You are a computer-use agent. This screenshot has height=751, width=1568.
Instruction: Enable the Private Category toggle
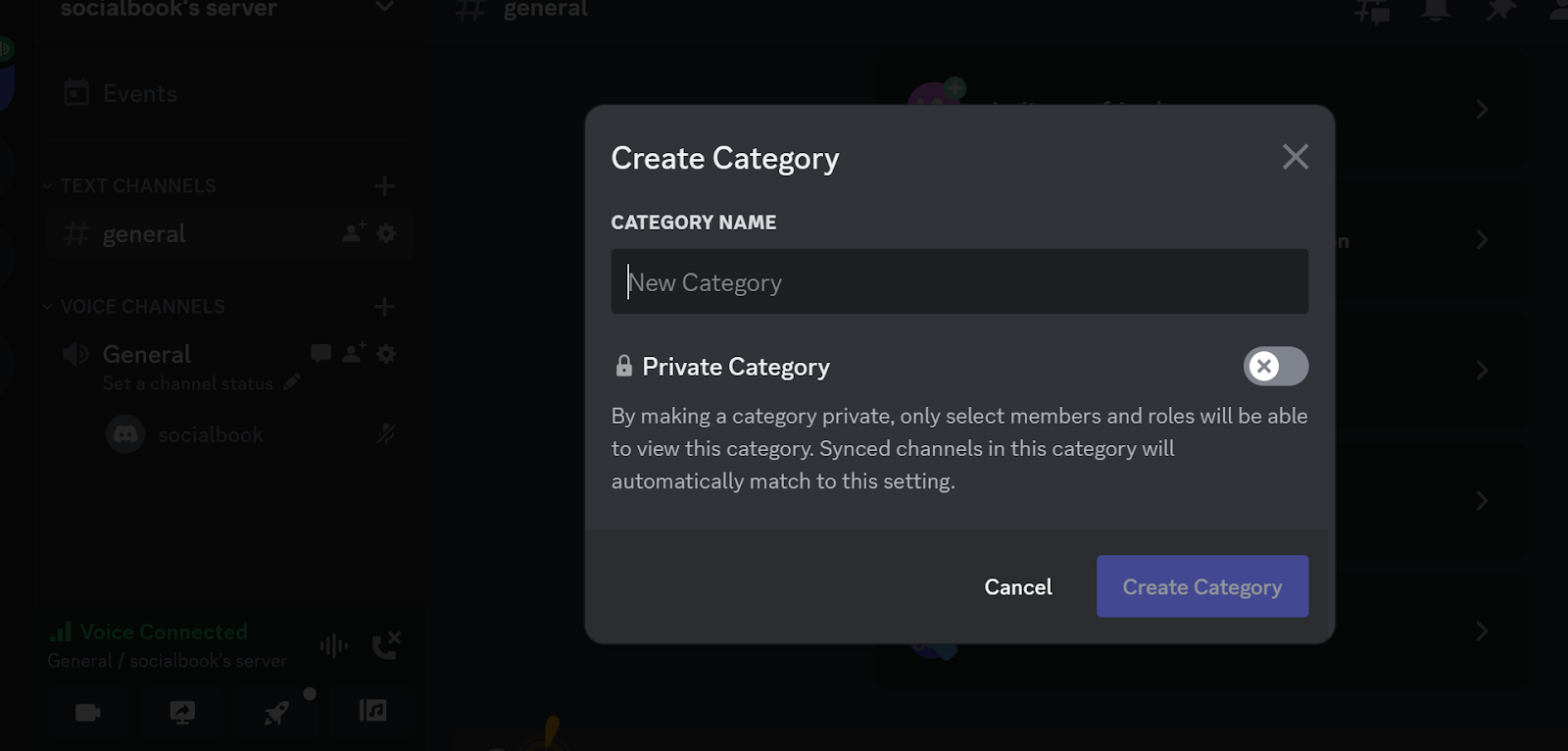[1275, 367]
